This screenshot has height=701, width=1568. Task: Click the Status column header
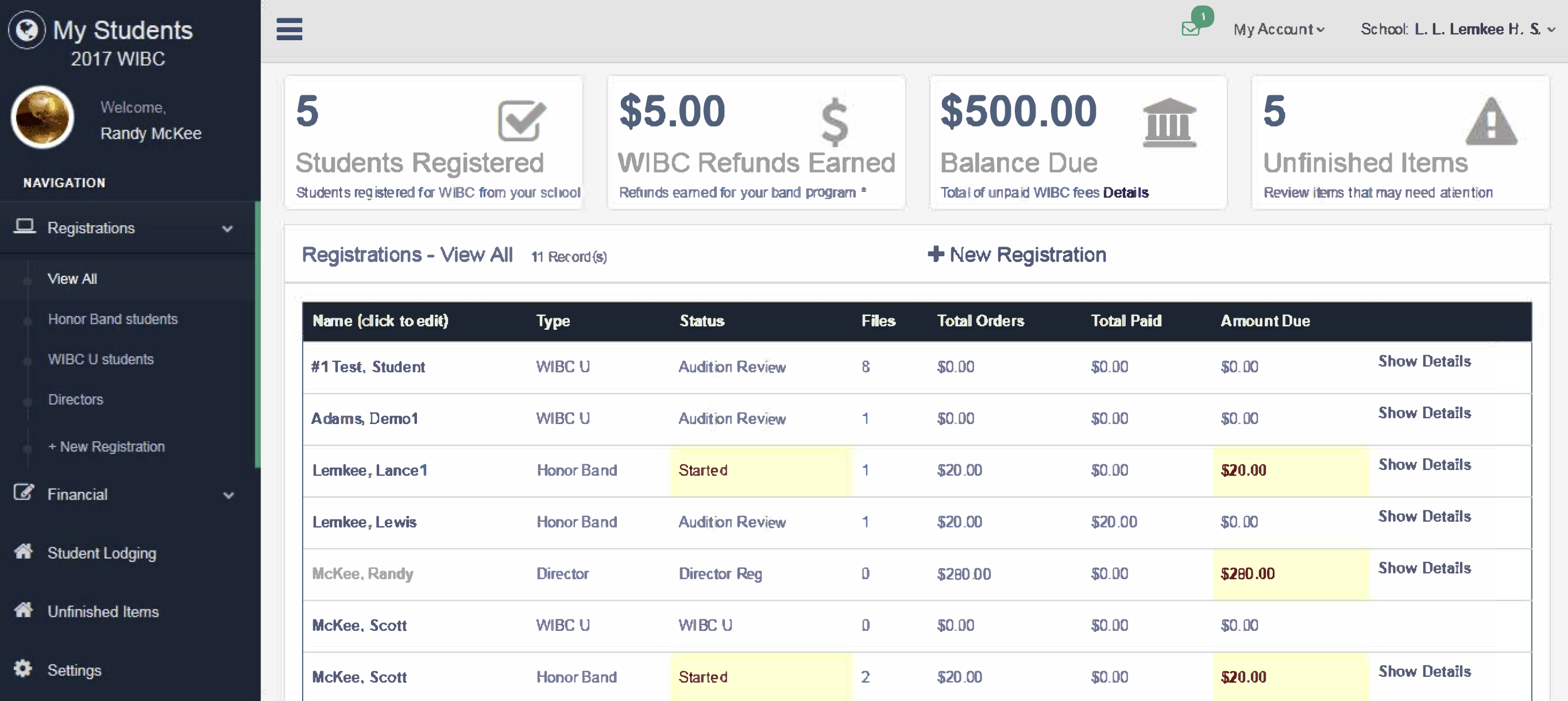(702, 321)
